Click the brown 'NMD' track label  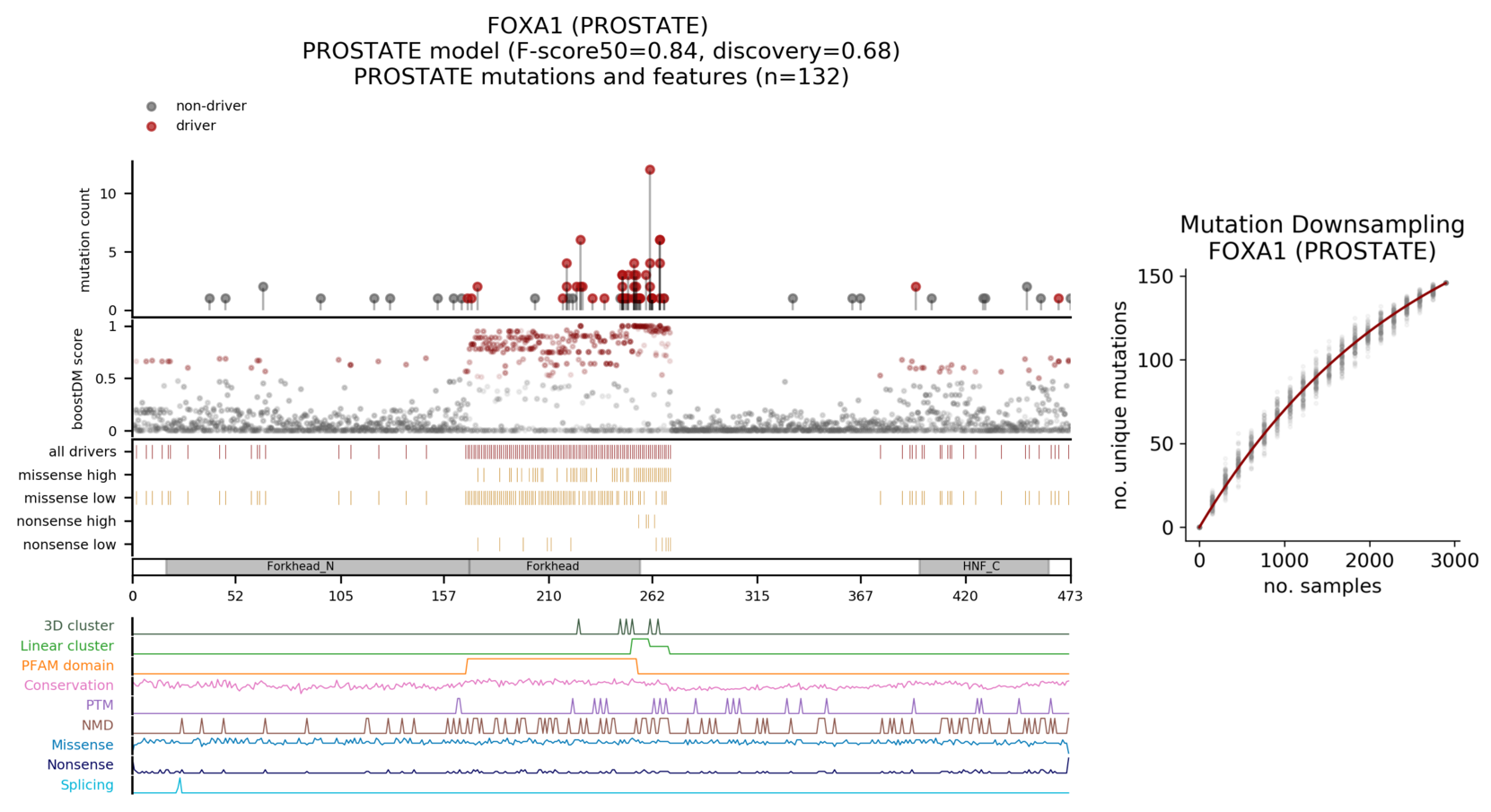click(97, 725)
